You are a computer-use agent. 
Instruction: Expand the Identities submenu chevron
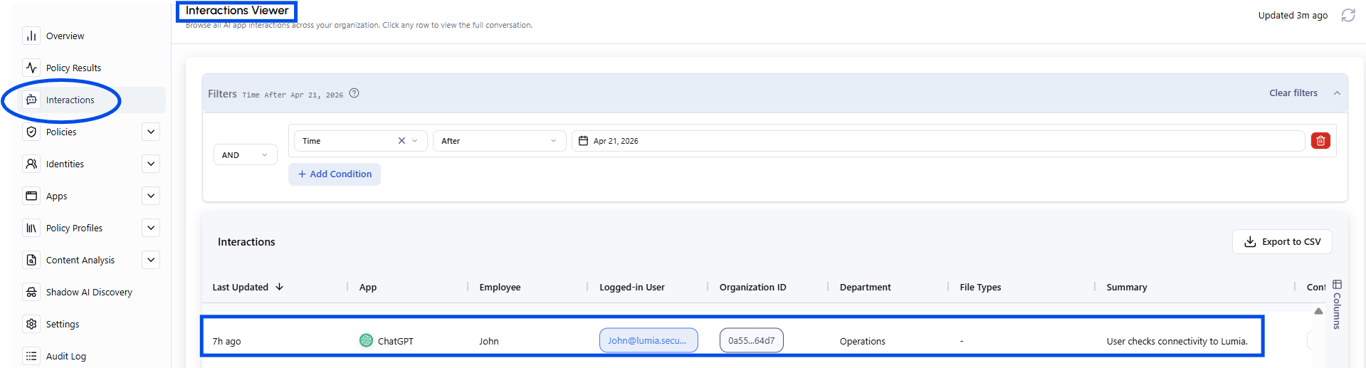(x=151, y=164)
